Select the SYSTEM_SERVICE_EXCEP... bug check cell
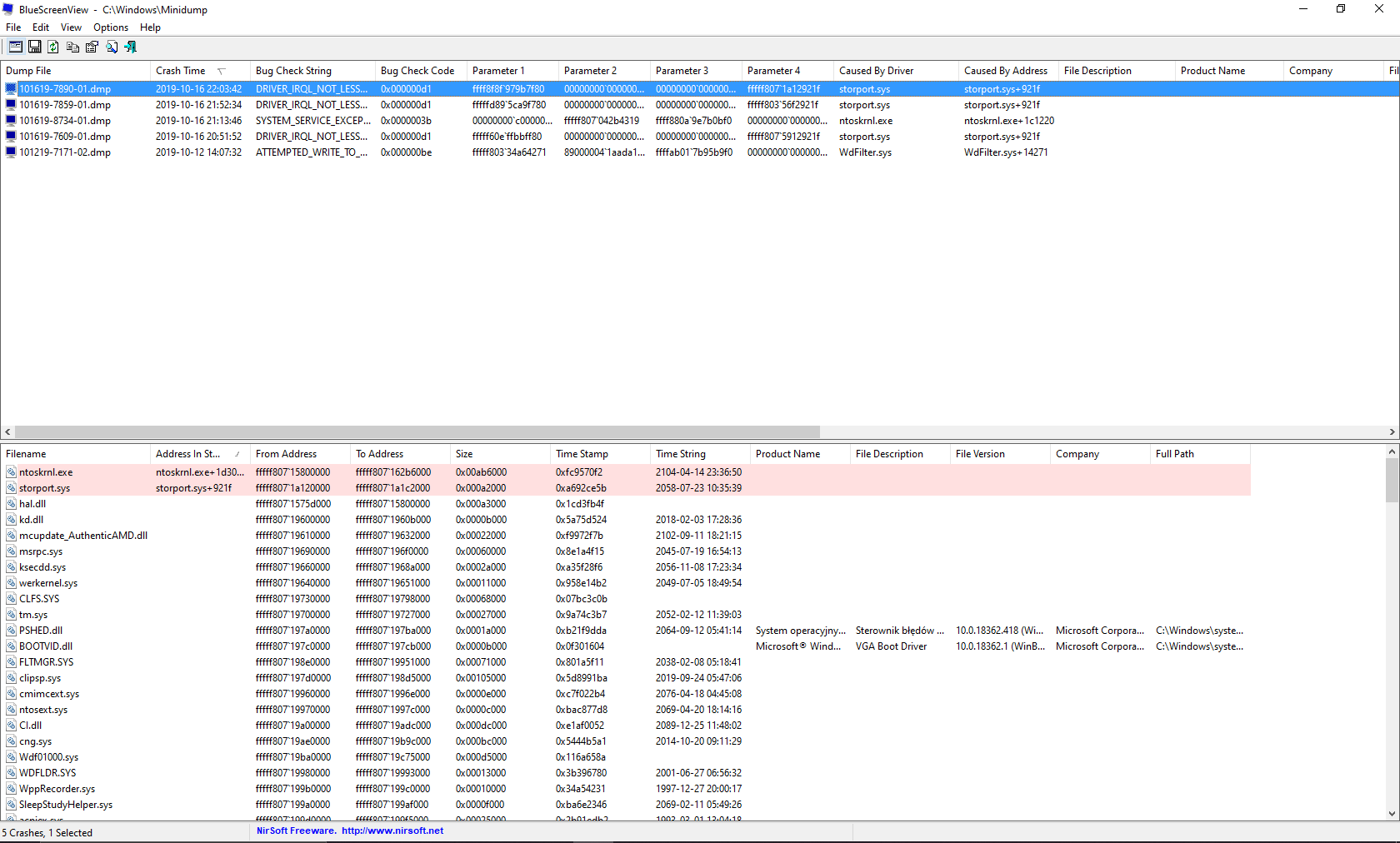1400x843 pixels. 313,121
